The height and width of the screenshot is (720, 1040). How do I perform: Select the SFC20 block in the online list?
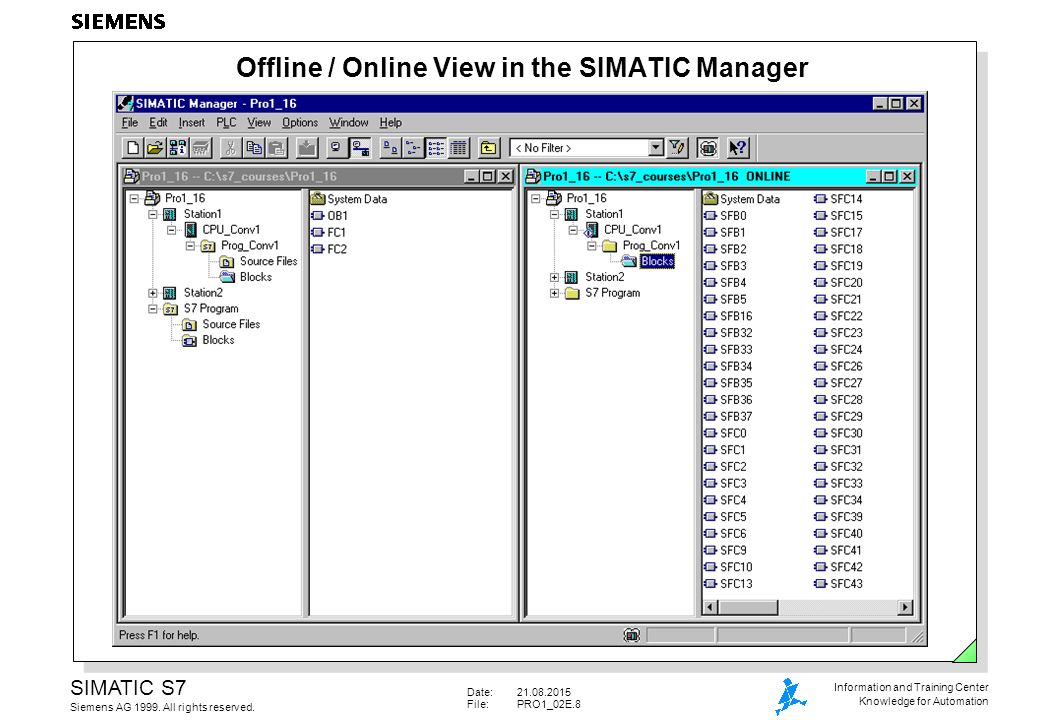(x=838, y=282)
